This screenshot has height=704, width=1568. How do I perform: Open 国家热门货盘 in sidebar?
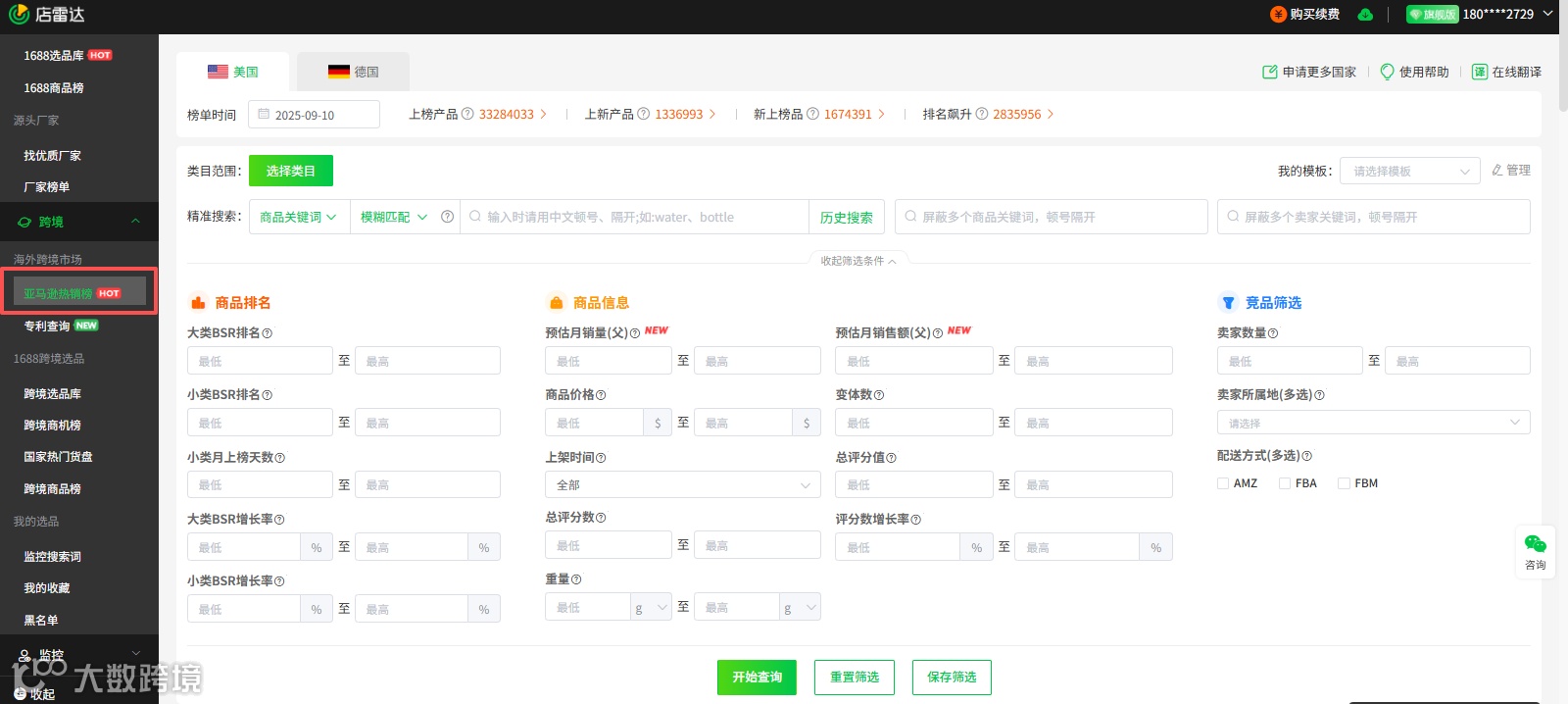[59, 456]
